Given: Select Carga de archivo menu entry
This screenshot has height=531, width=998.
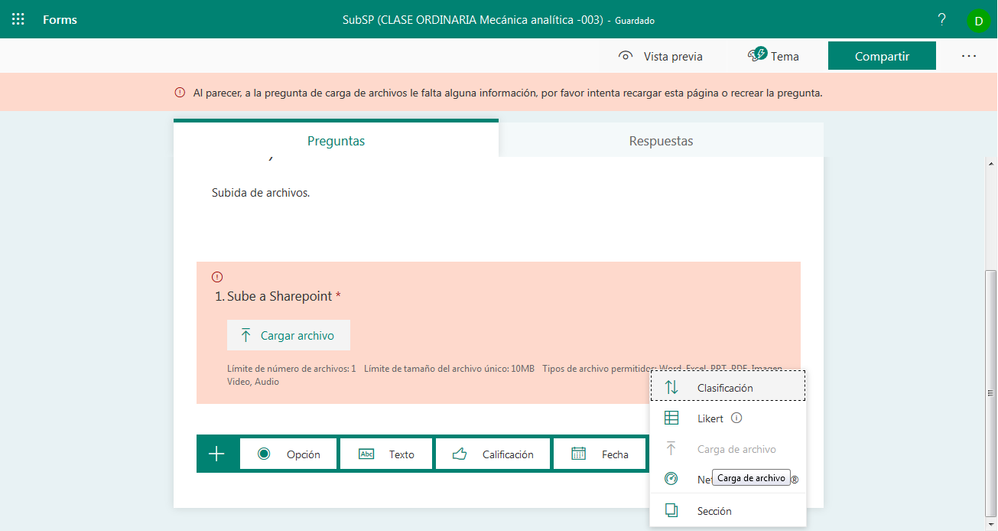Looking at the screenshot, I should tap(727, 449).
